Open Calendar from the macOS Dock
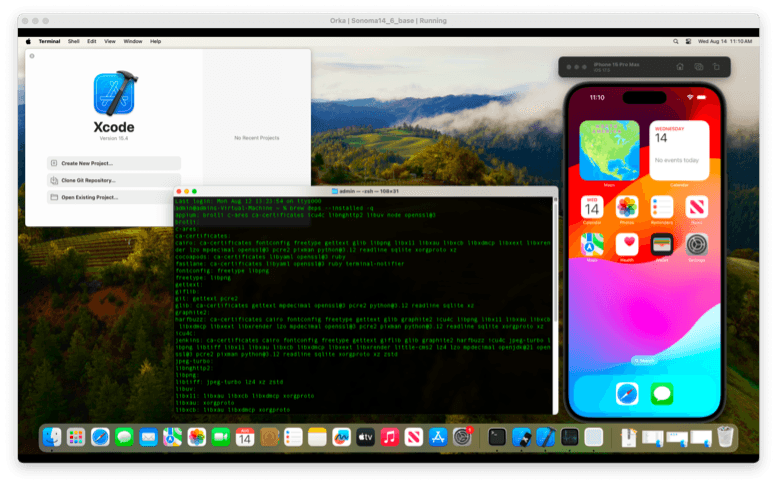The image size is (782, 488). click(245, 438)
